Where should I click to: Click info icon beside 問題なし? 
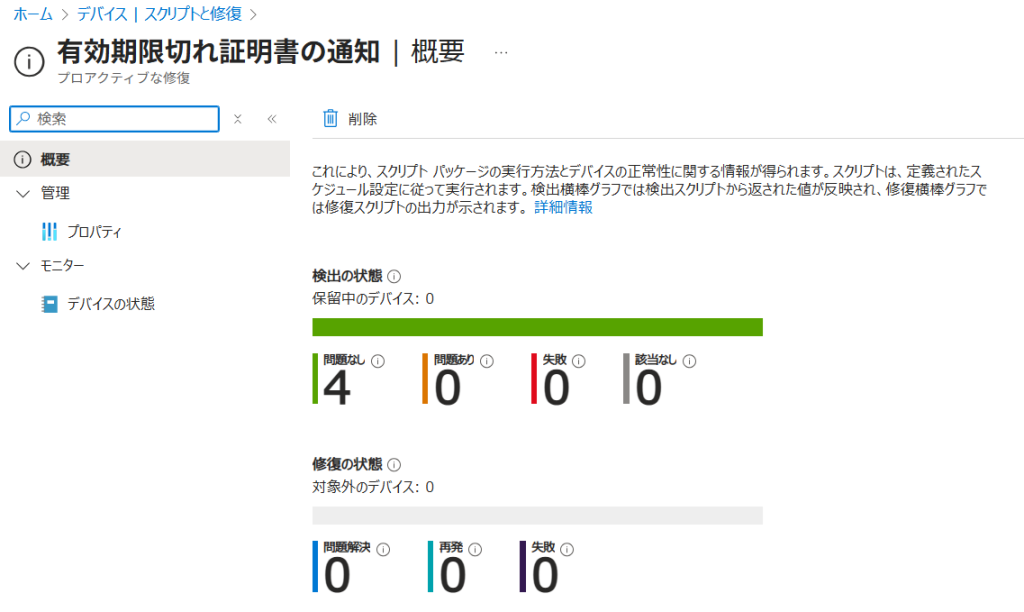[x=378, y=361]
